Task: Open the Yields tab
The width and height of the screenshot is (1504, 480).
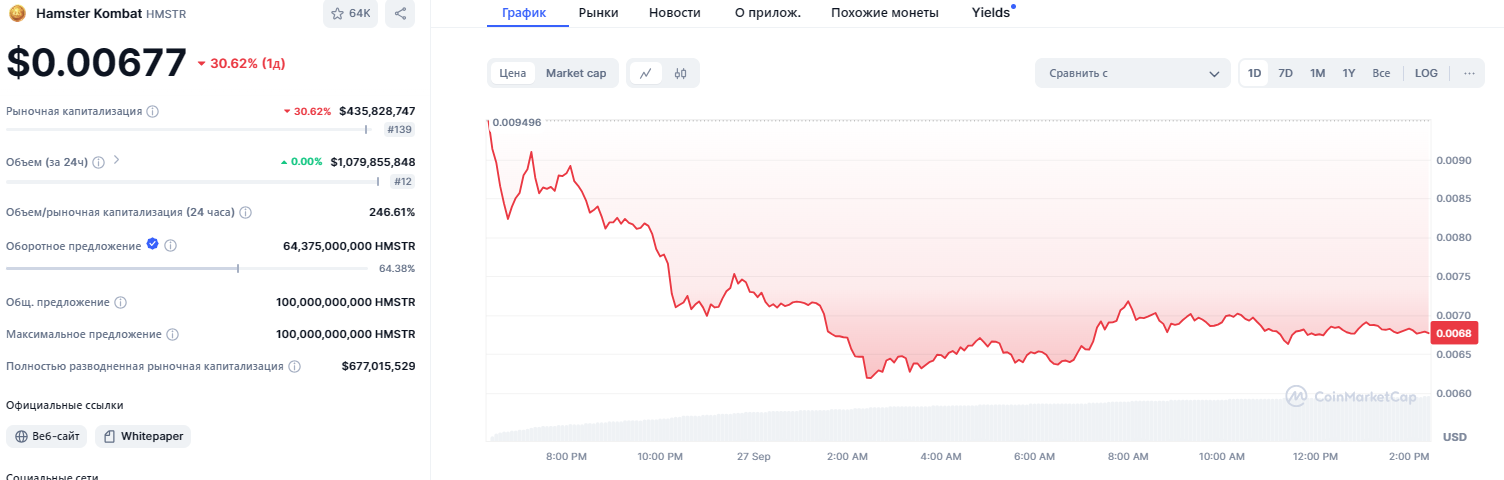Action: (991, 13)
